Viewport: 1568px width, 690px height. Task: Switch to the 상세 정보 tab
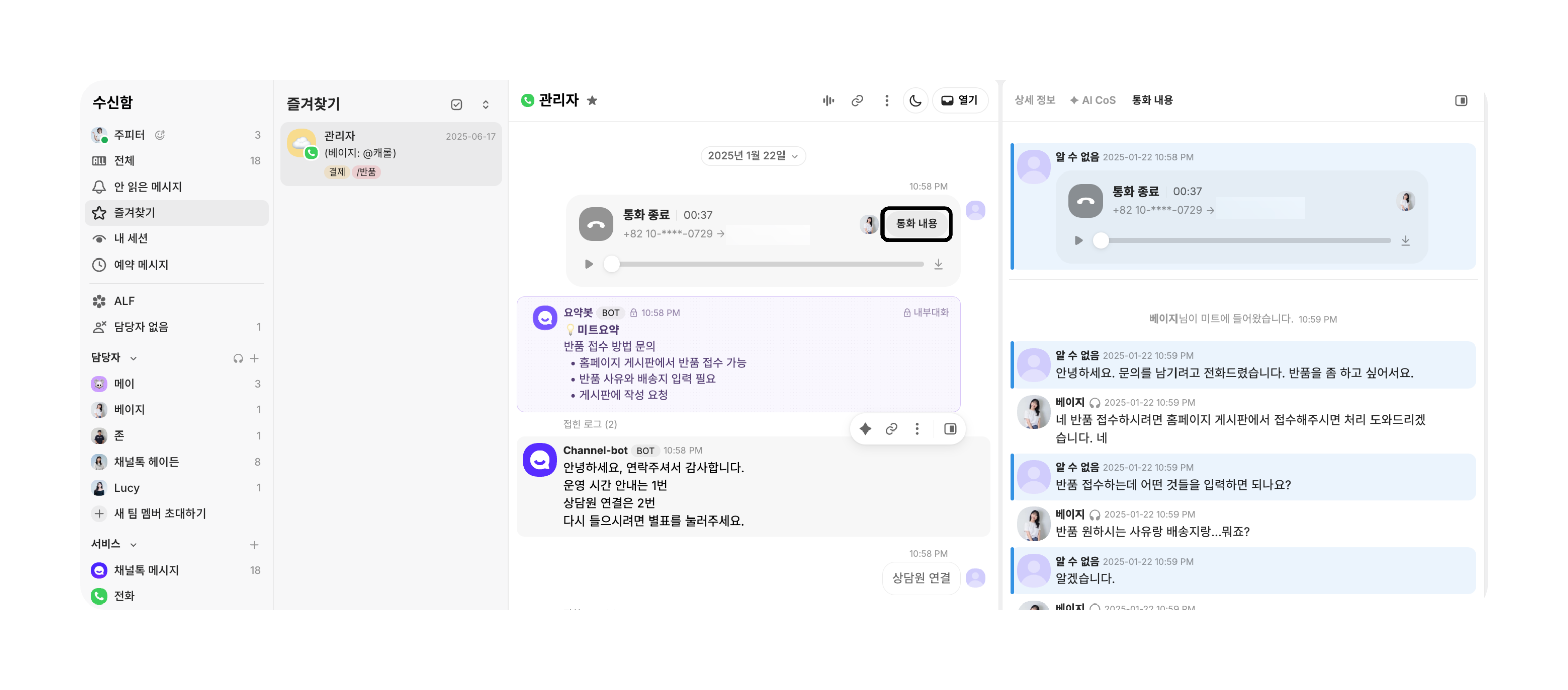pyautogui.click(x=1034, y=101)
